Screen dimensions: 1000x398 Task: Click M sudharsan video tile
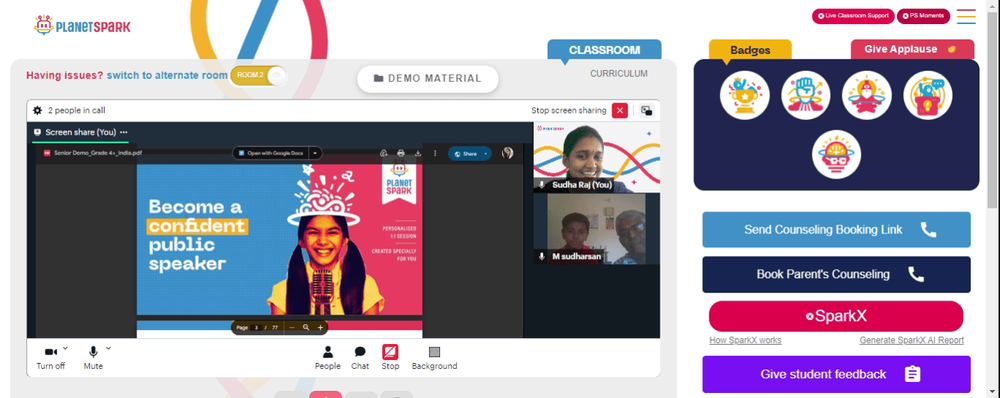click(596, 229)
